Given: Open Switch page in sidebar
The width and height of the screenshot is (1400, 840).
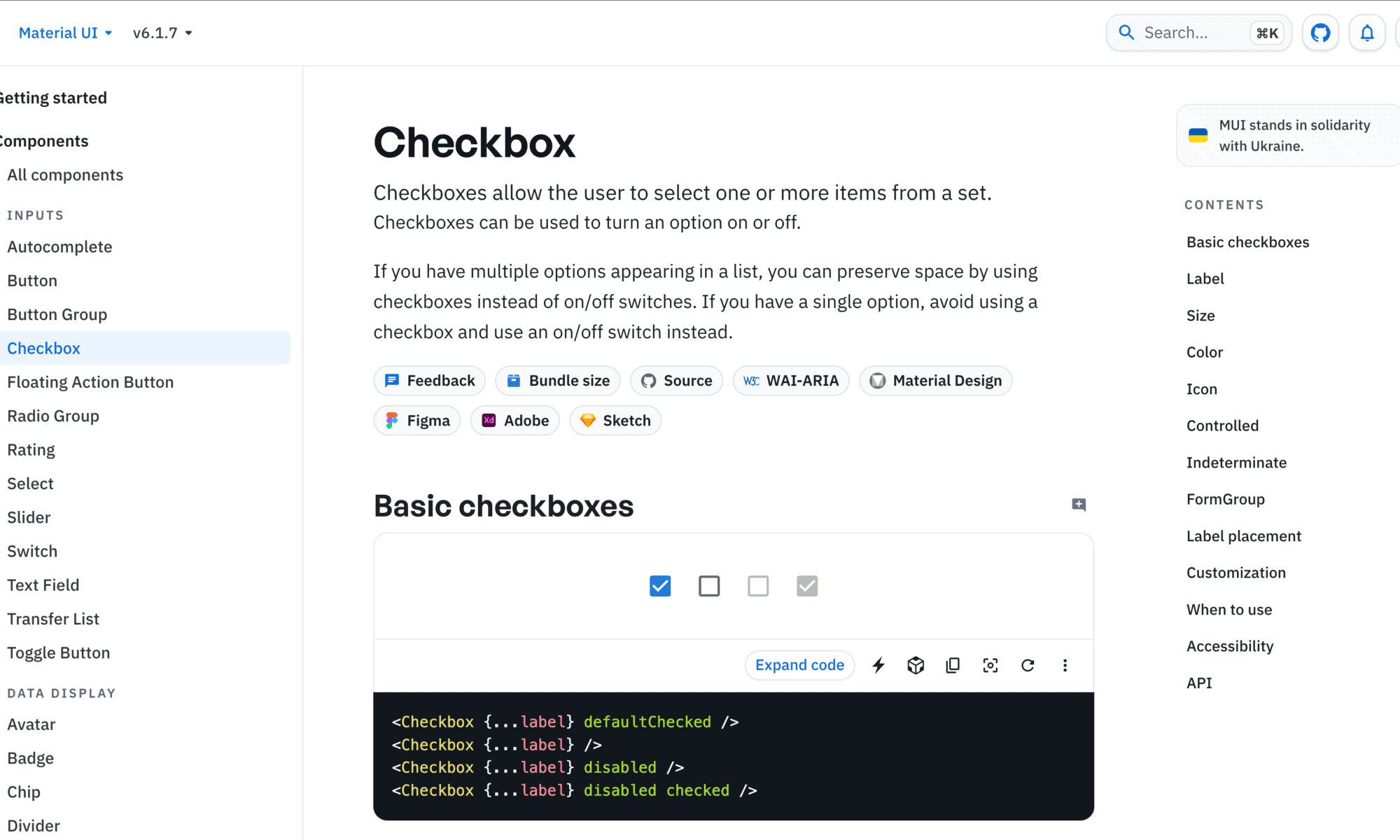Looking at the screenshot, I should 32,552.
